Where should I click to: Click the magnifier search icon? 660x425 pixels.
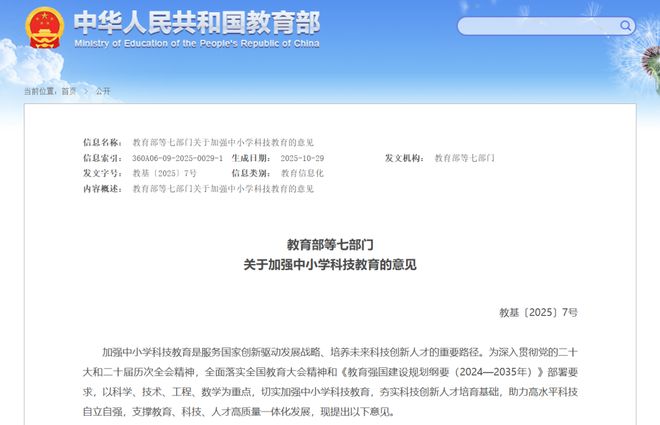pyautogui.click(x=625, y=26)
